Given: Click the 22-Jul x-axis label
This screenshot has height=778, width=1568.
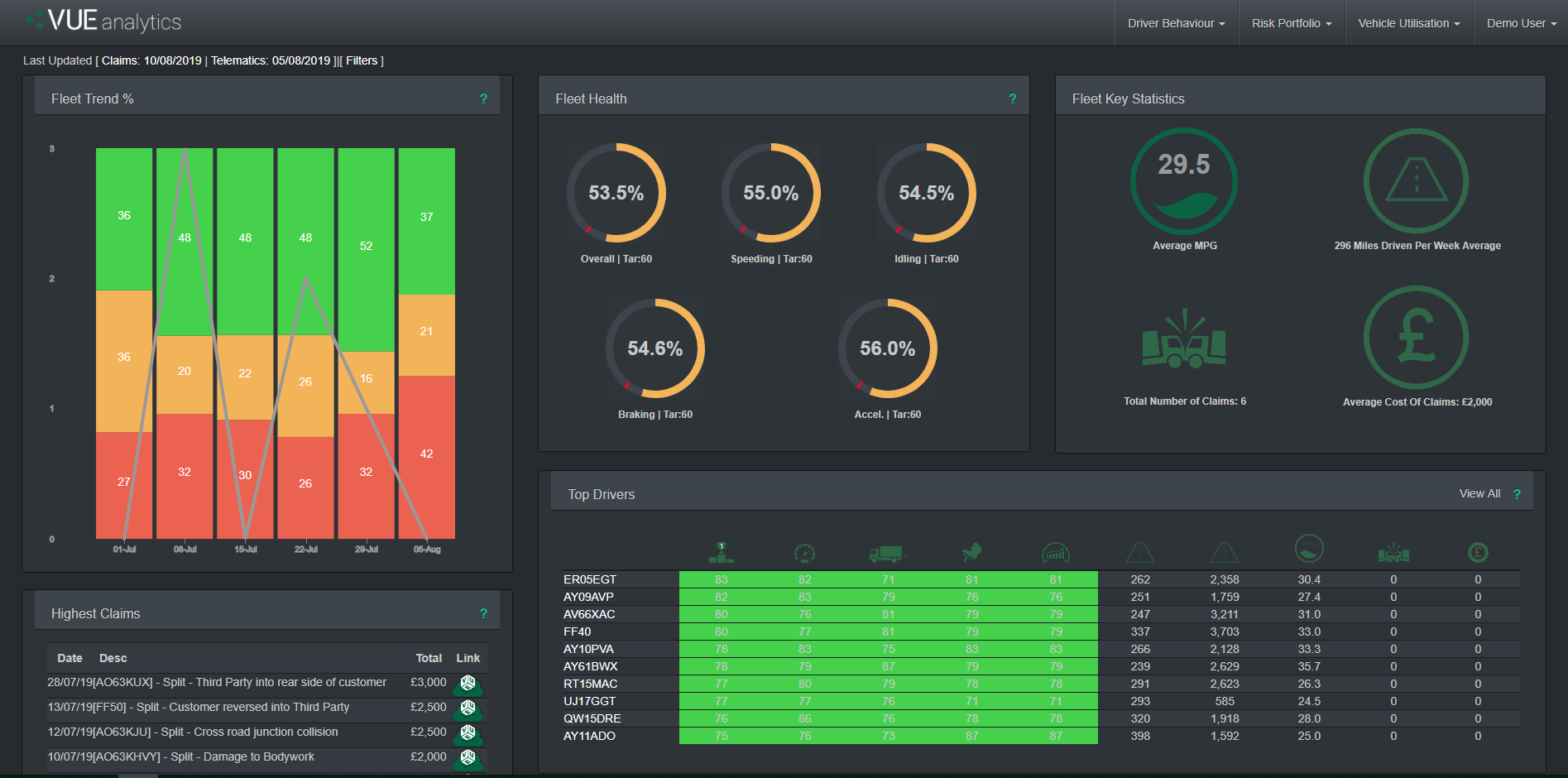Looking at the screenshot, I should [306, 550].
